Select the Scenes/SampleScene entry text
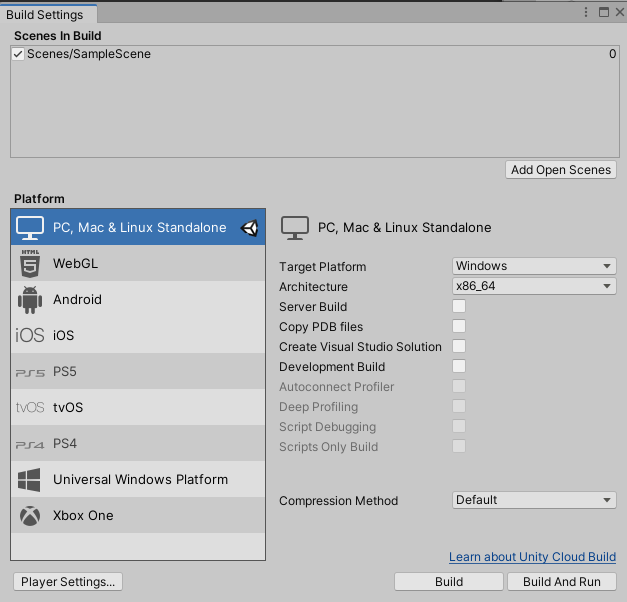Viewport: 627px width, 602px height. (89, 54)
